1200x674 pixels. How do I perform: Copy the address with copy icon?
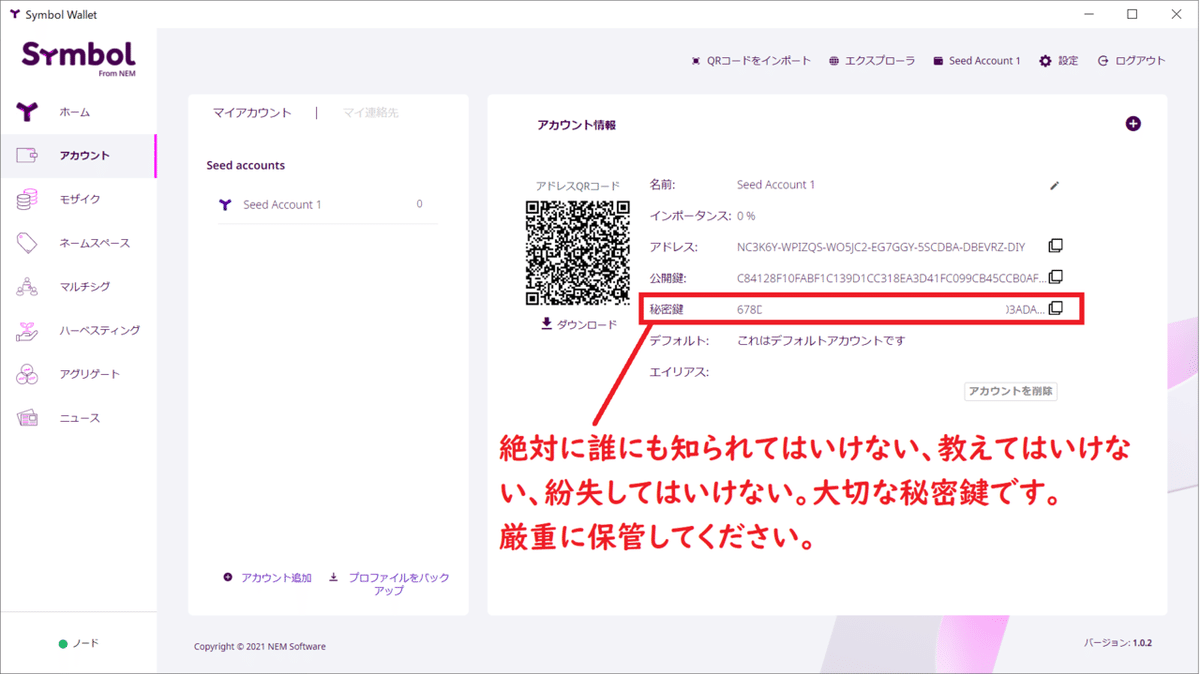[1055, 246]
